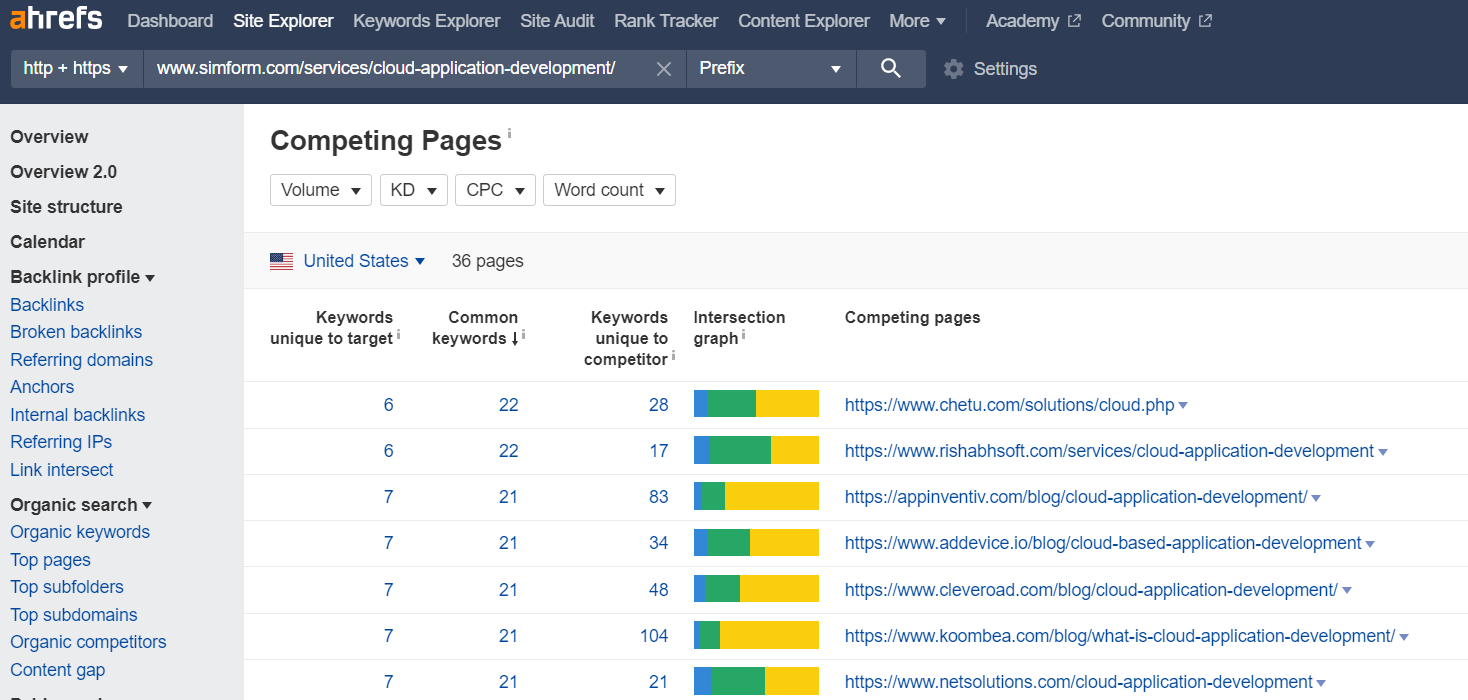
Task: Open Anchors report in sidebar
Action: coord(42,387)
